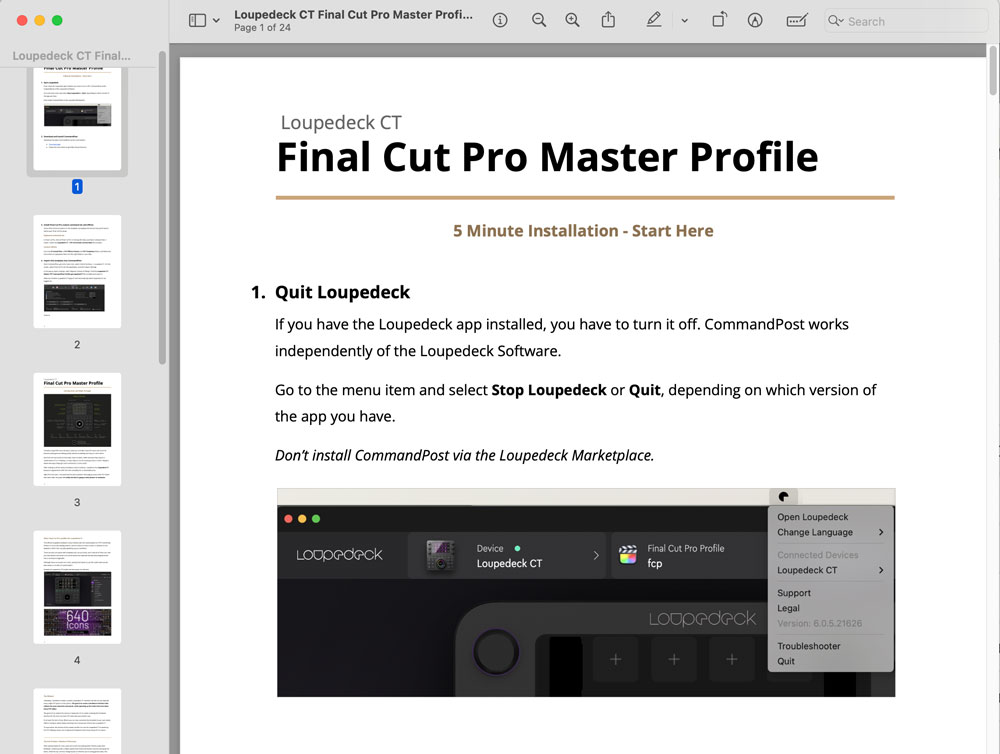Jump to the page 3 thumbnail
Viewport: 1000px width, 754px height.
(77, 429)
